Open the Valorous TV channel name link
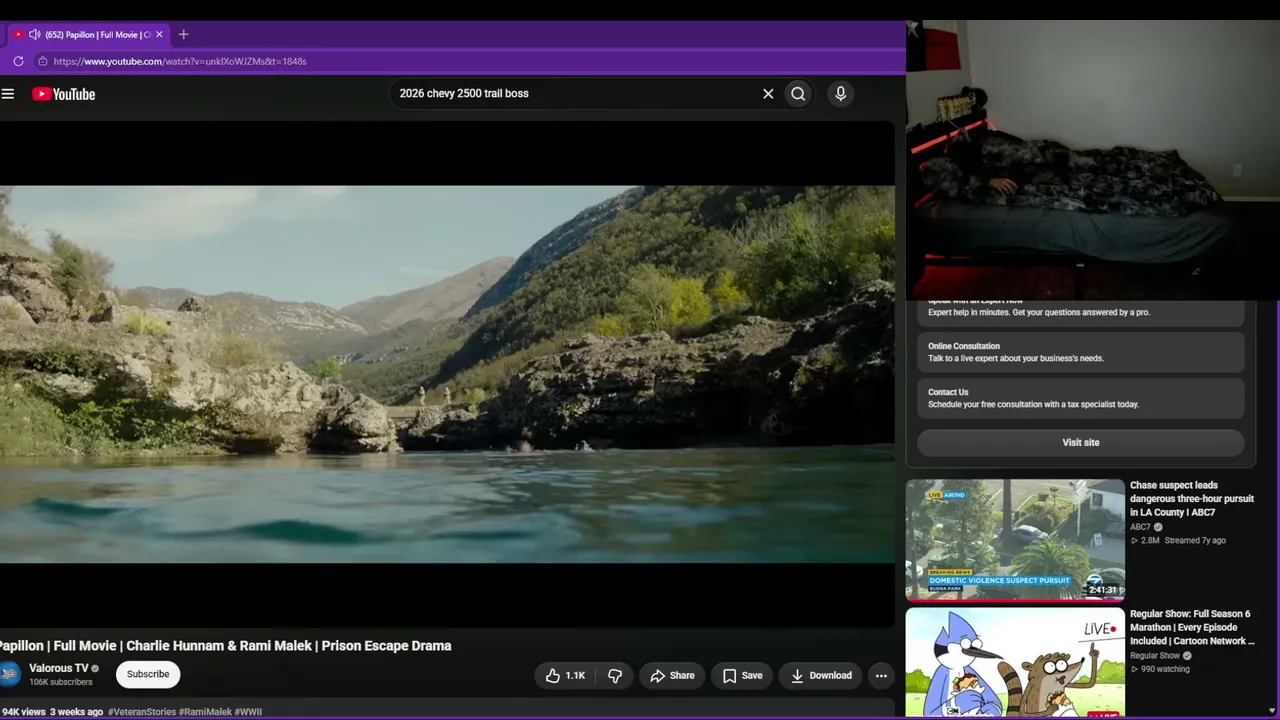The width and height of the screenshot is (1280, 720). (59, 668)
